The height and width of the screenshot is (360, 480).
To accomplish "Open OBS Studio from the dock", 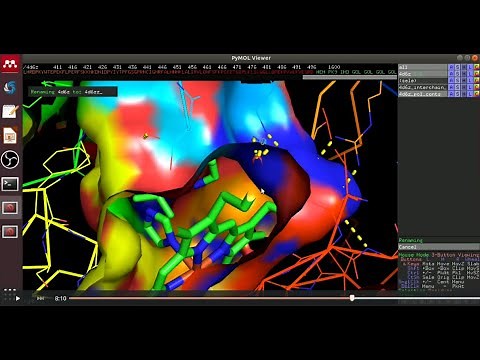I will [10, 160].
